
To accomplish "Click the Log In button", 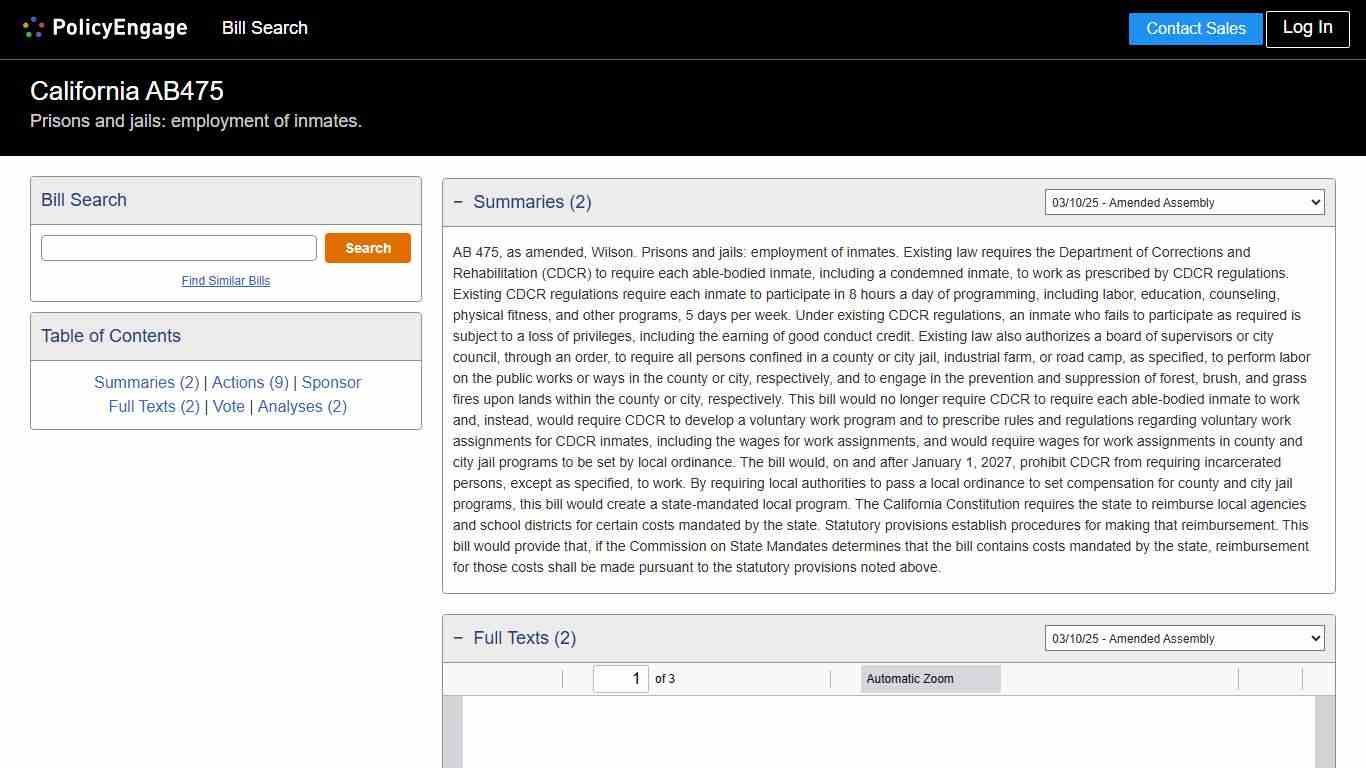I will point(1307,28).
